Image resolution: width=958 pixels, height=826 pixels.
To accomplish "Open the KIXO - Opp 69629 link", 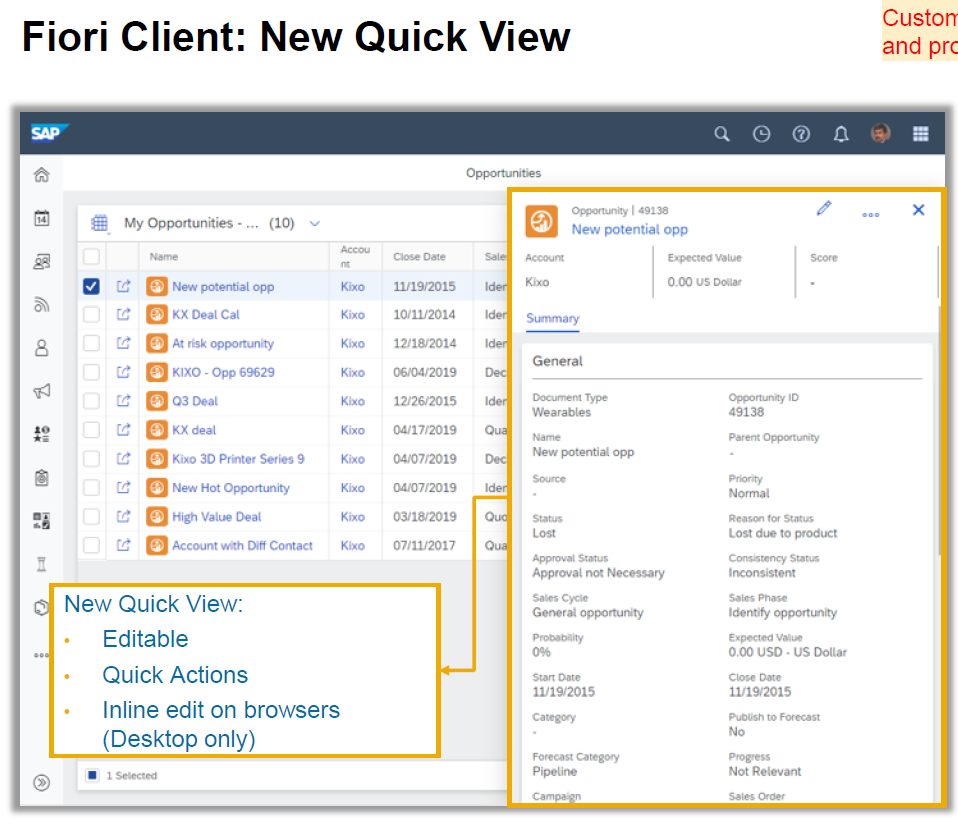I will (224, 372).
